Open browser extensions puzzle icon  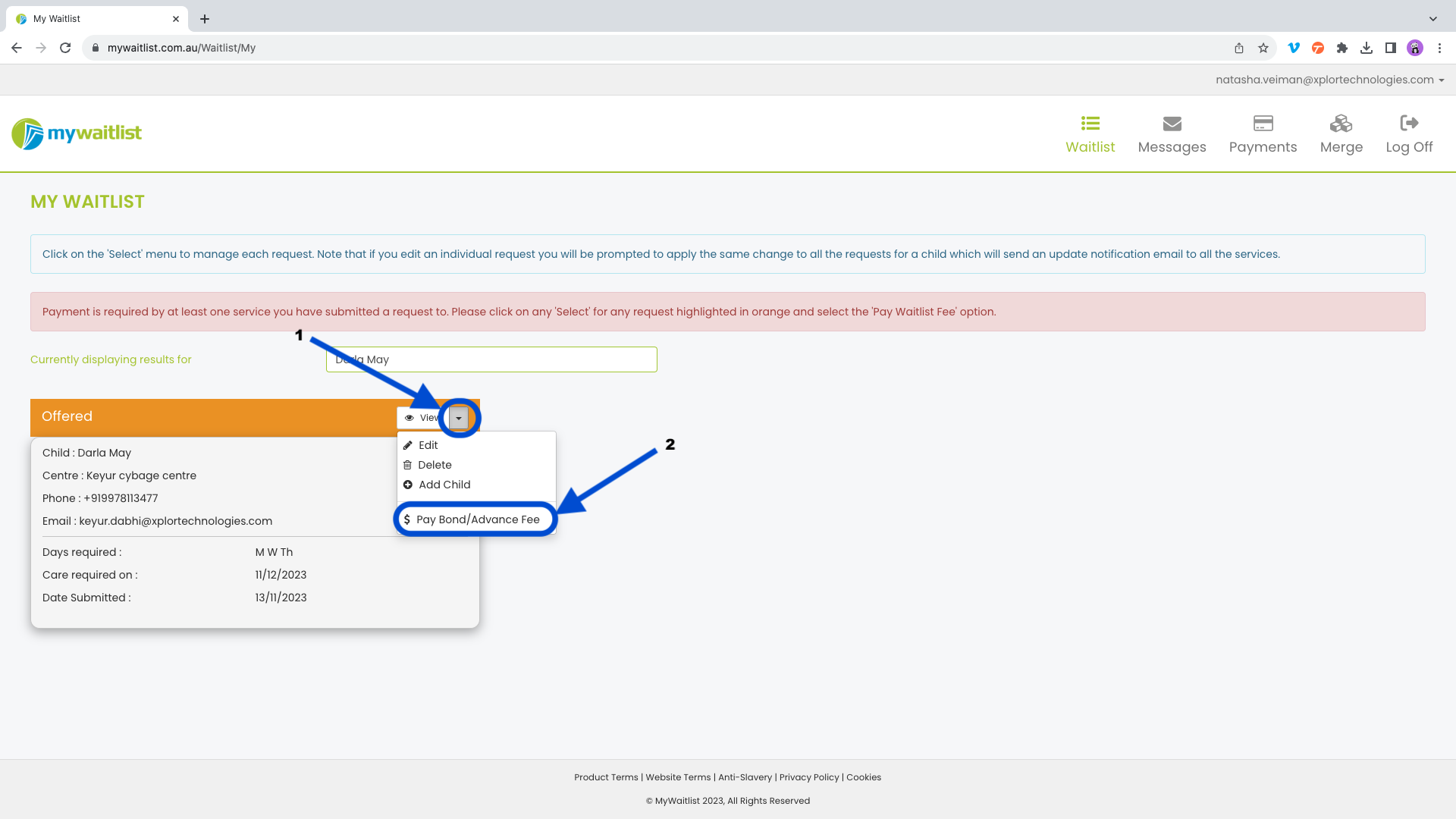click(1342, 48)
